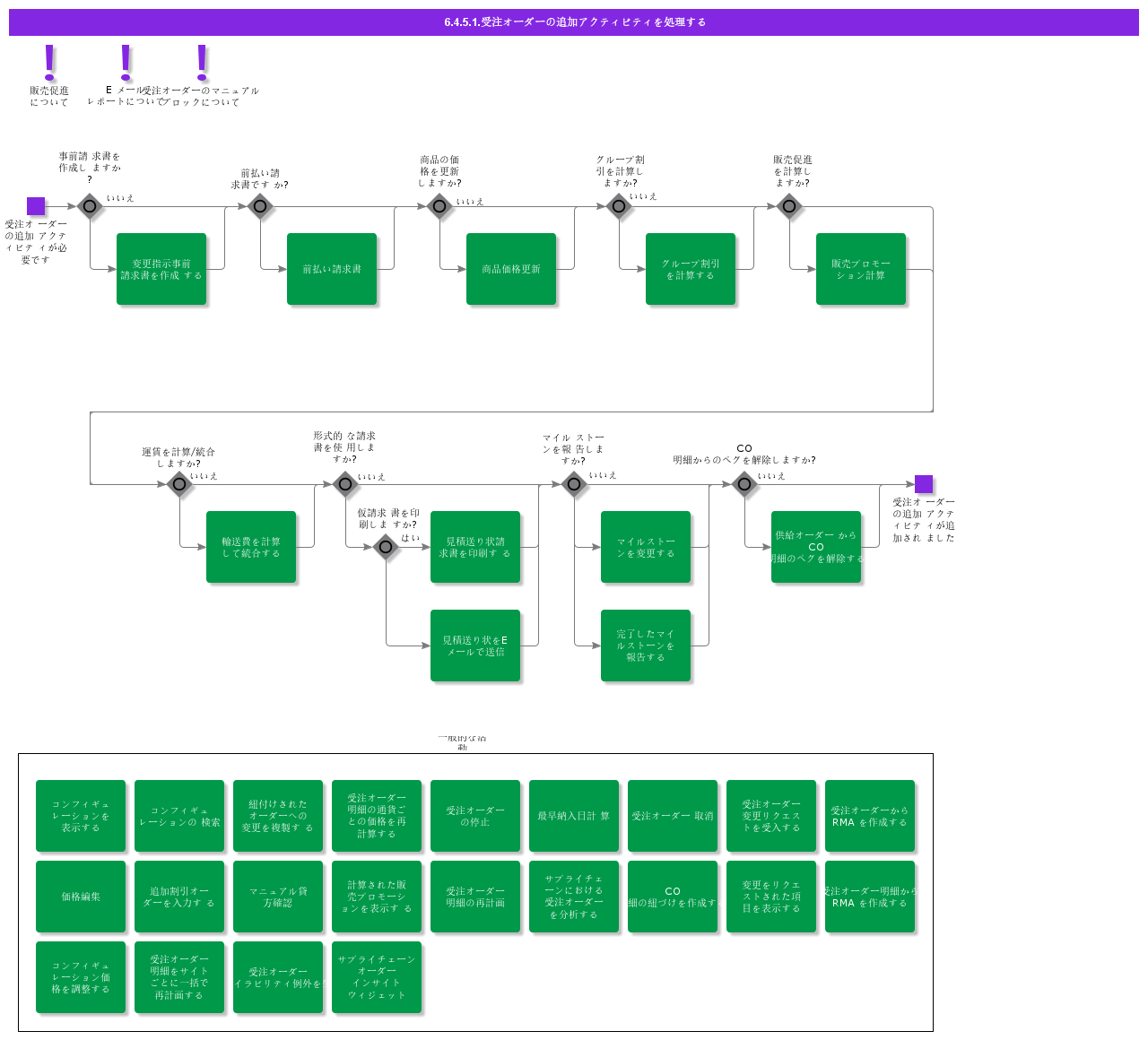The height and width of the screenshot is (1040, 1148).
Task: Select the purple start event square
Action: coord(36,206)
